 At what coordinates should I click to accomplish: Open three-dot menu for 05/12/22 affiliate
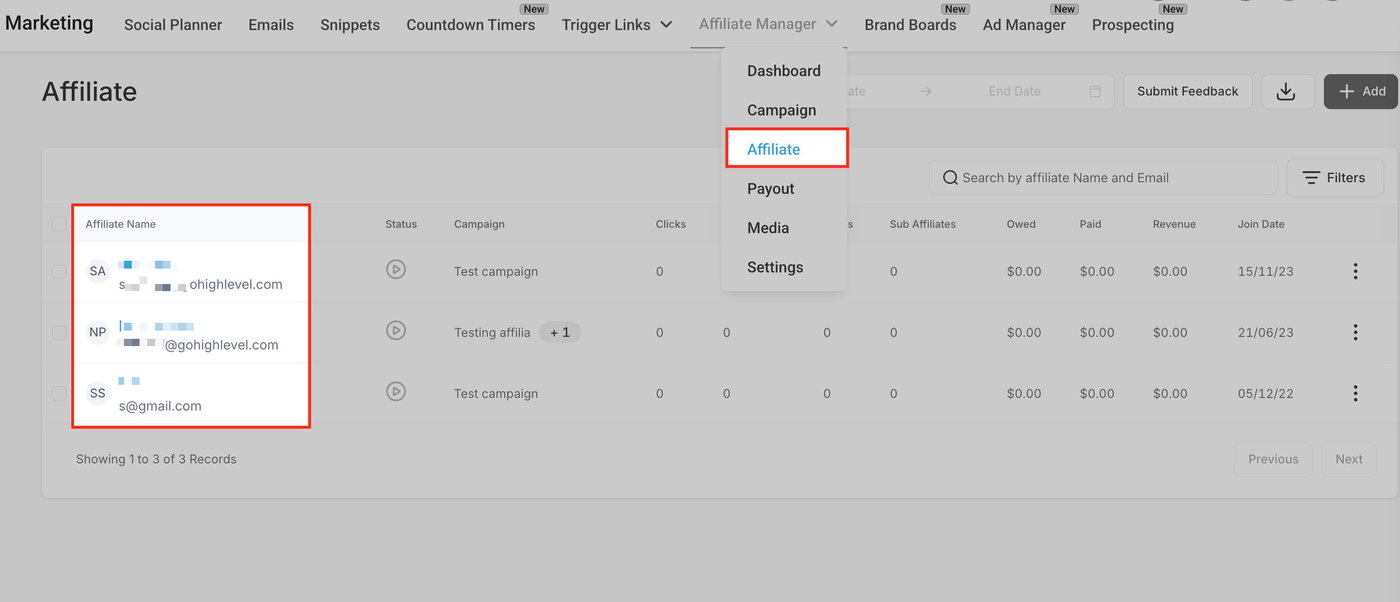click(x=1355, y=393)
